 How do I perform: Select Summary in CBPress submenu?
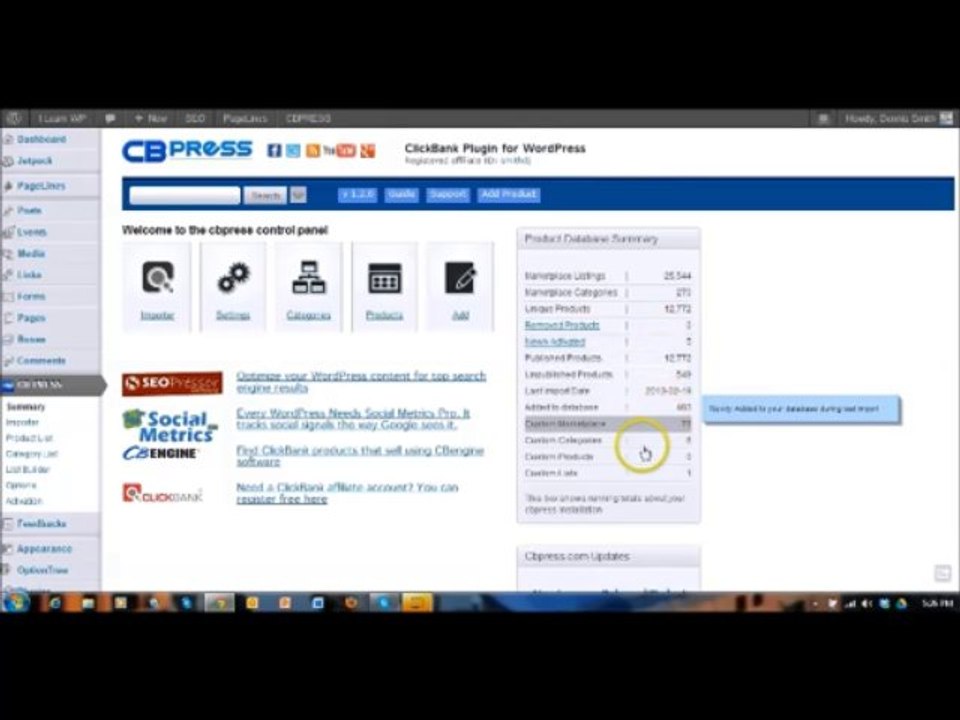click(26, 407)
